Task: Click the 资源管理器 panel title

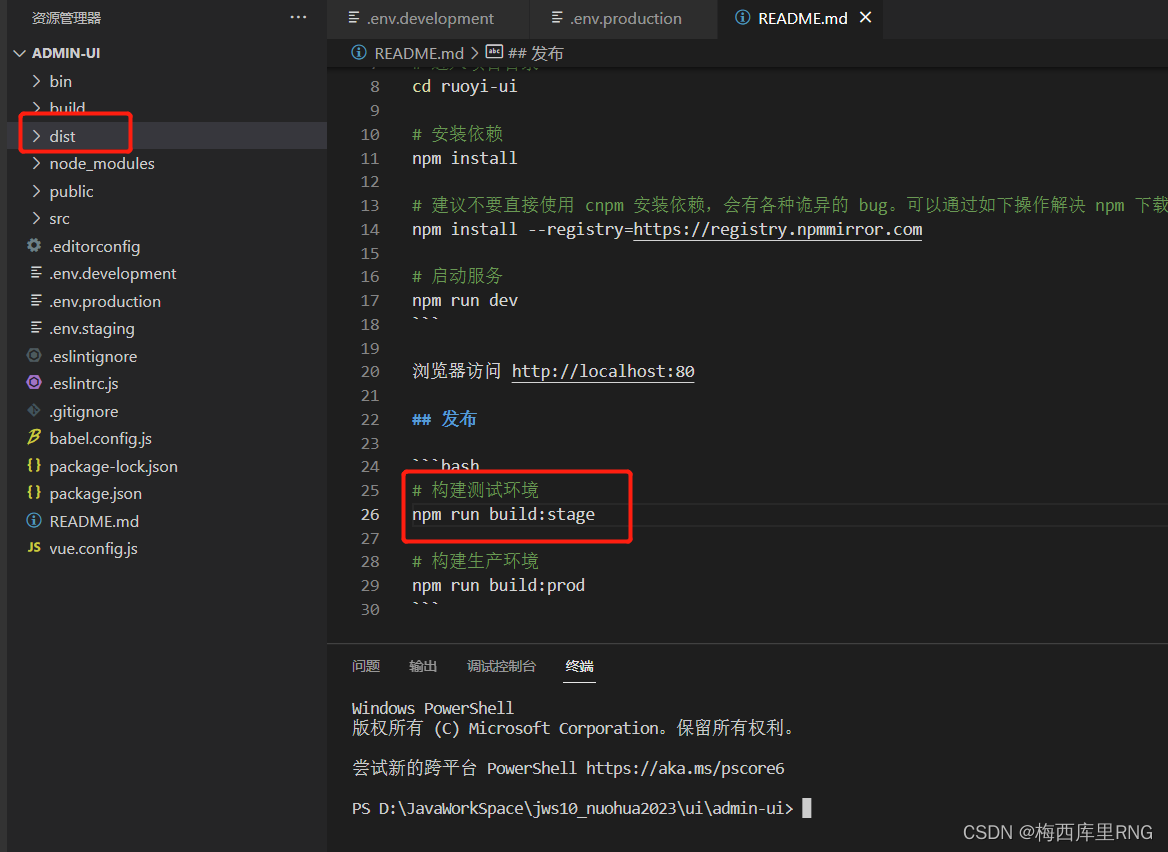Action: pyautogui.click(x=66, y=18)
